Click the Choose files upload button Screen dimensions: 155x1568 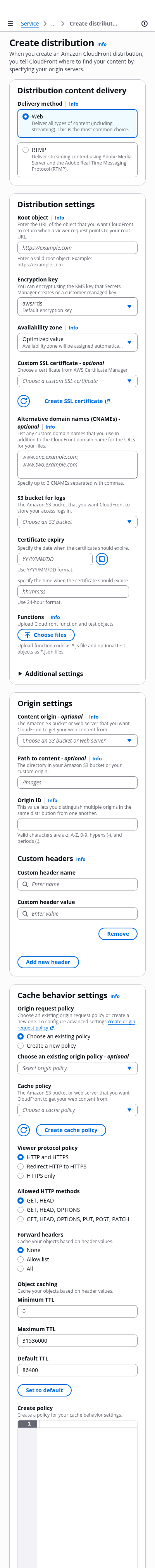[46, 635]
